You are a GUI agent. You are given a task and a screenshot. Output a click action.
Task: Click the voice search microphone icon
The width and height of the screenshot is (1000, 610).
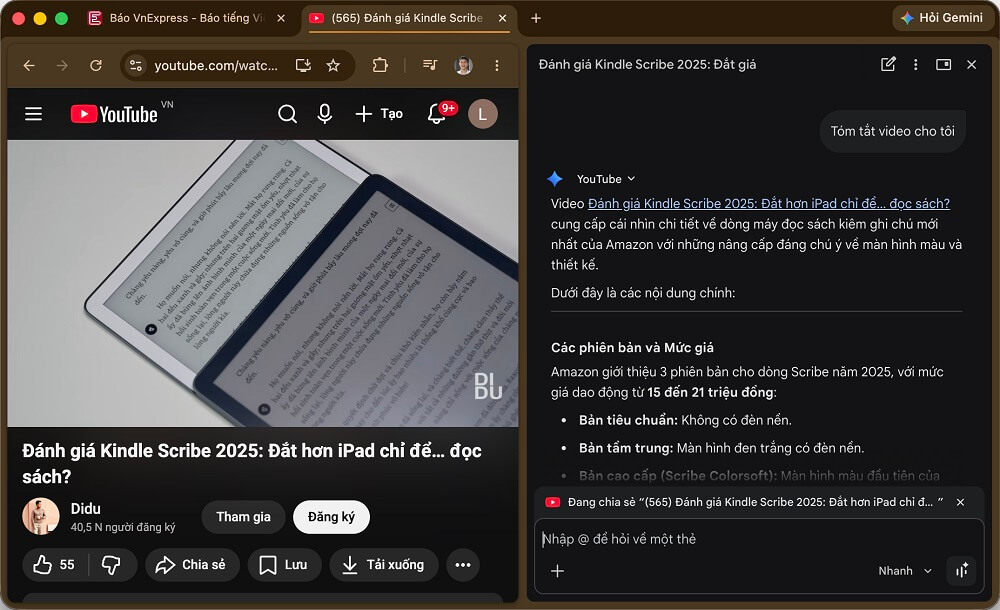(x=325, y=113)
